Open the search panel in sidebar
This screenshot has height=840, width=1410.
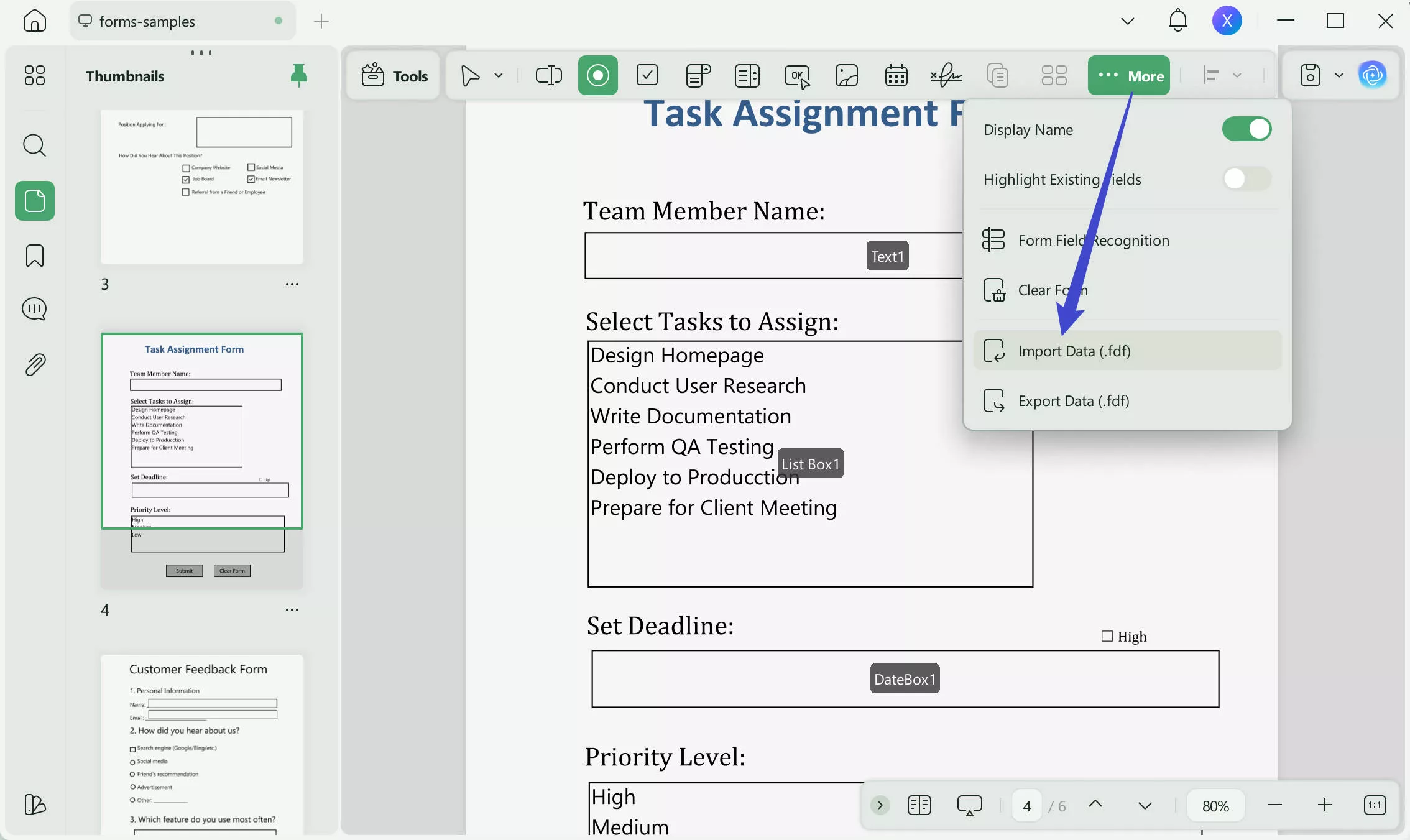[x=35, y=146]
